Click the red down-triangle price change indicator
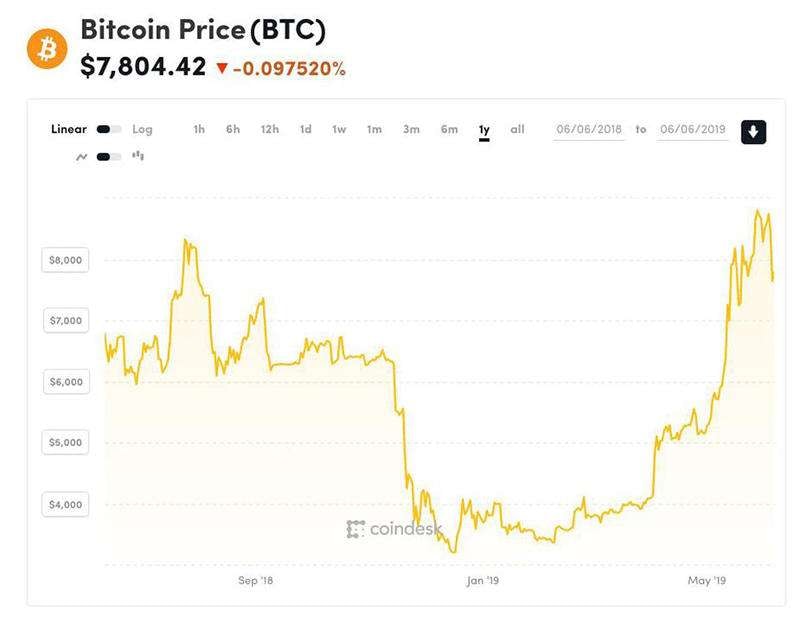800x623 pixels. click(222, 69)
